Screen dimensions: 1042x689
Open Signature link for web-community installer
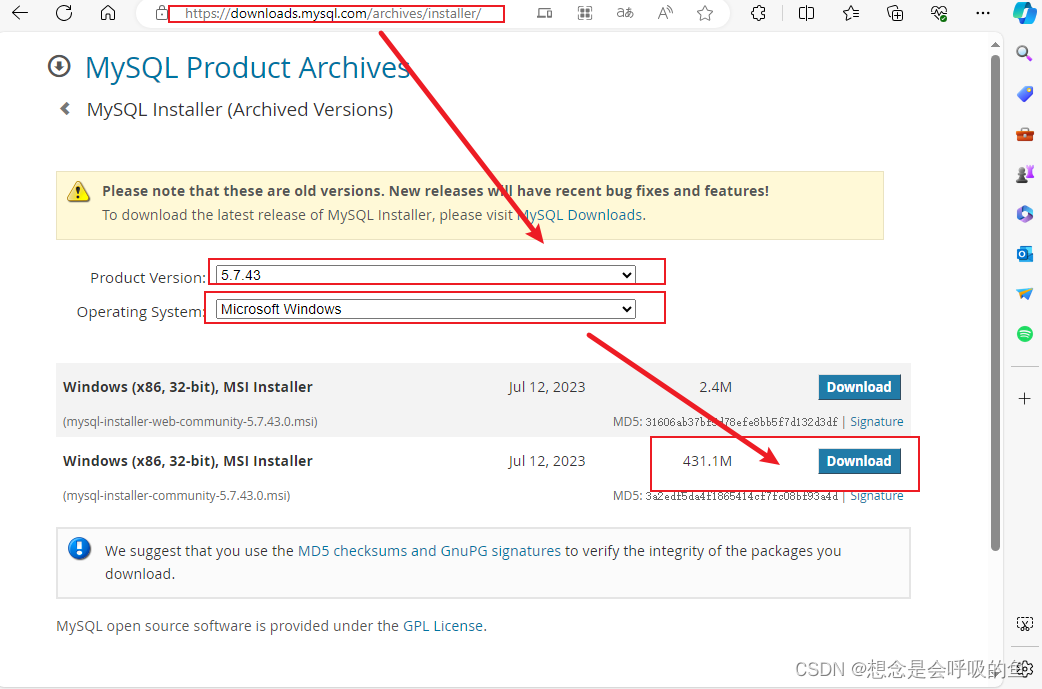coord(877,422)
